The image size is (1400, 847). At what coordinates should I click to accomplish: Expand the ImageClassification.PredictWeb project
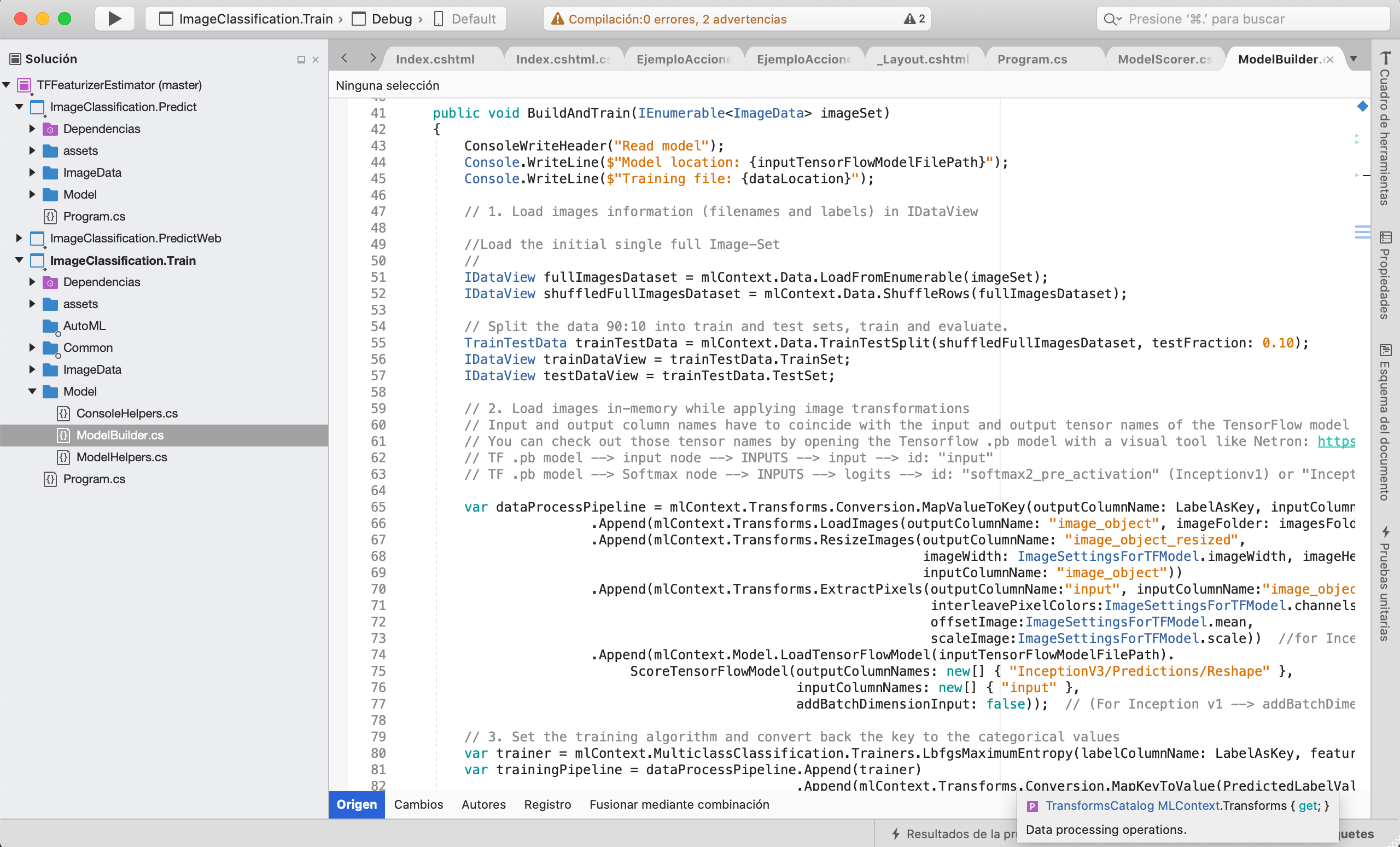click(19, 238)
